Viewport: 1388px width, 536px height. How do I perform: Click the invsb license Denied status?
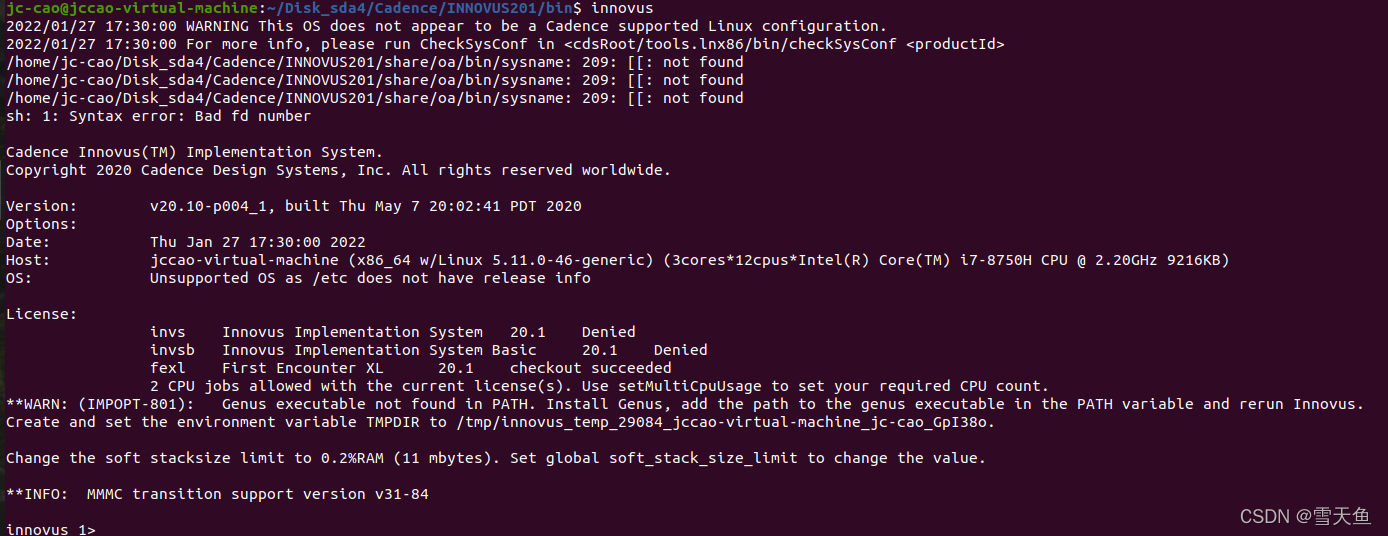pos(680,350)
